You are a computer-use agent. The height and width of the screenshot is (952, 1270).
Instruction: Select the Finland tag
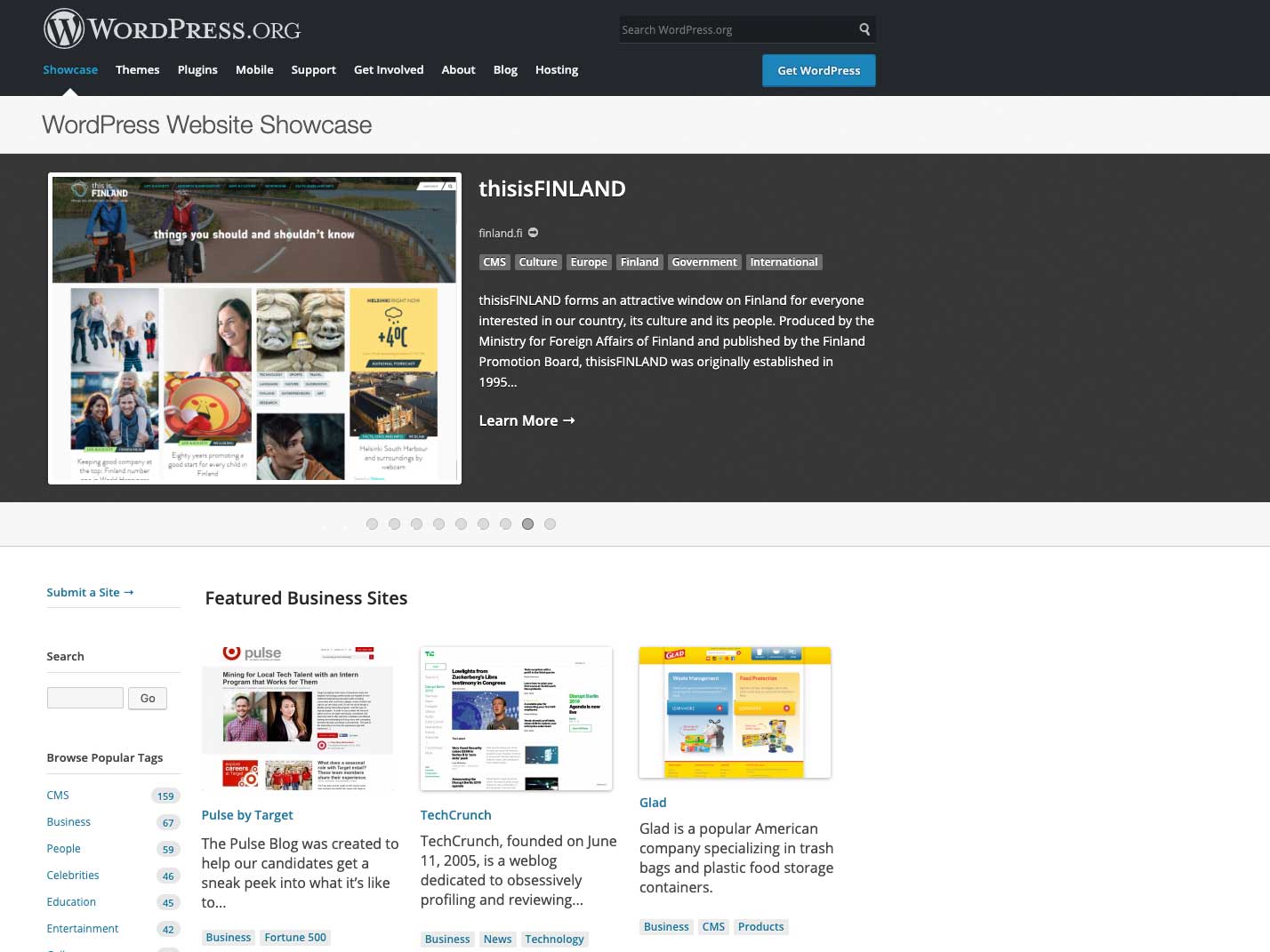click(639, 262)
